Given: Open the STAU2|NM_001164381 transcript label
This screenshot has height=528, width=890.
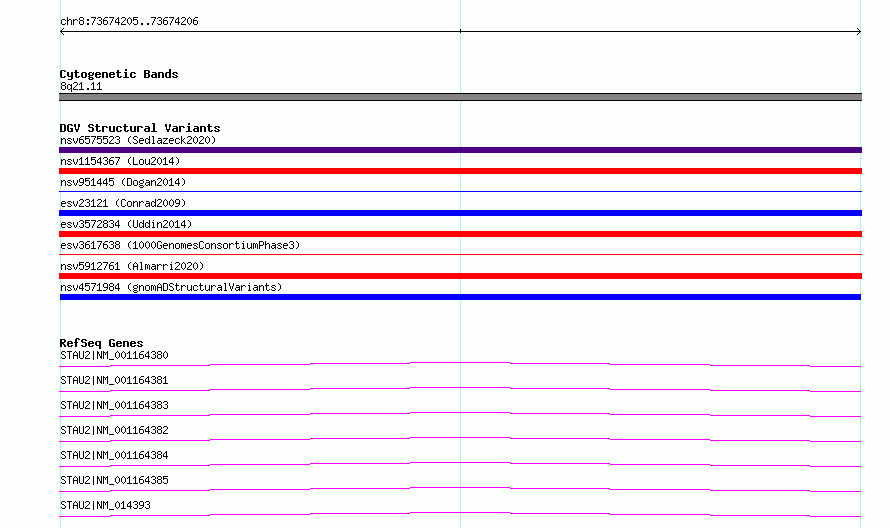Looking at the screenshot, I should coord(114,380).
